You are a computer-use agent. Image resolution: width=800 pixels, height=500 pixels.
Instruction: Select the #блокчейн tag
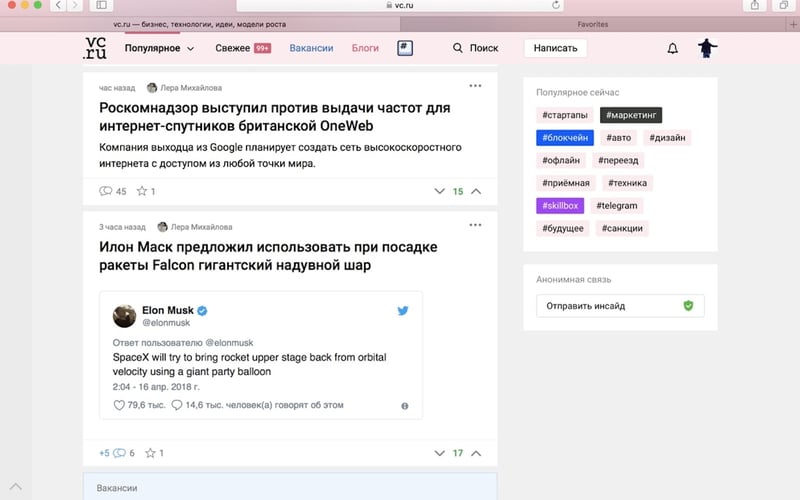click(x=565, y=138)
